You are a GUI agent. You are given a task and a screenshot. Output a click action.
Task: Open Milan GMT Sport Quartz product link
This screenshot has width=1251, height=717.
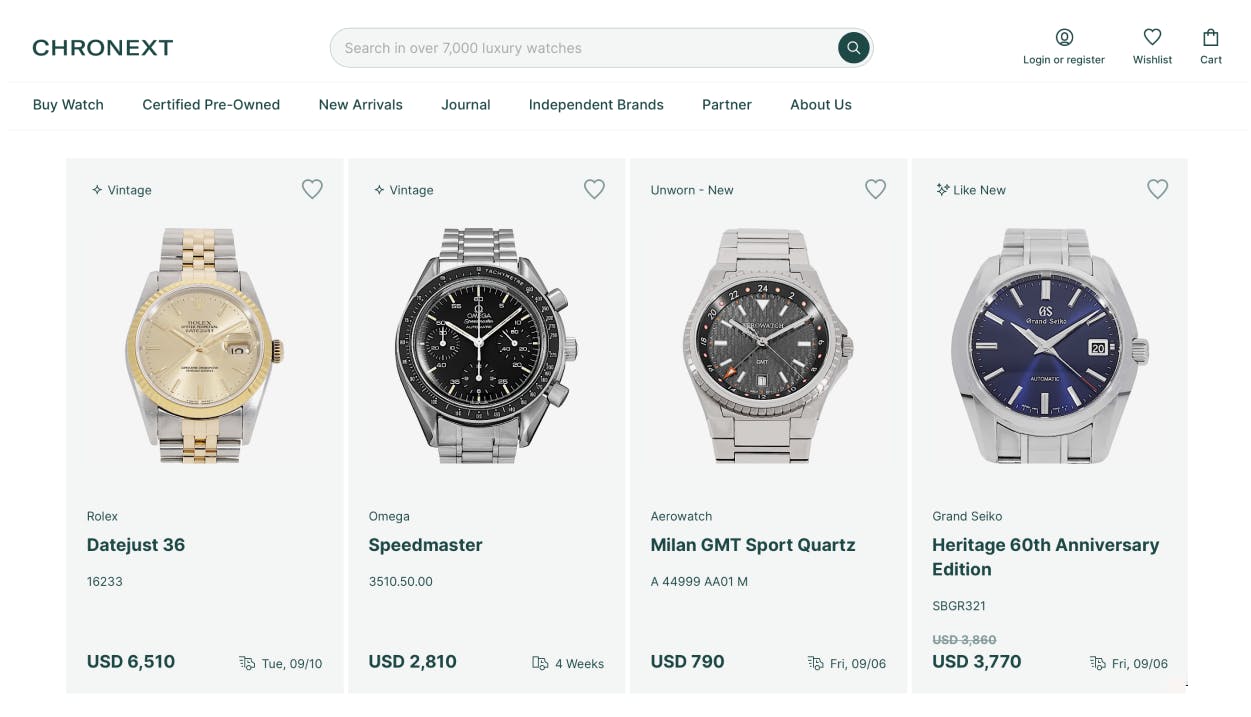(x=753, y=545)
